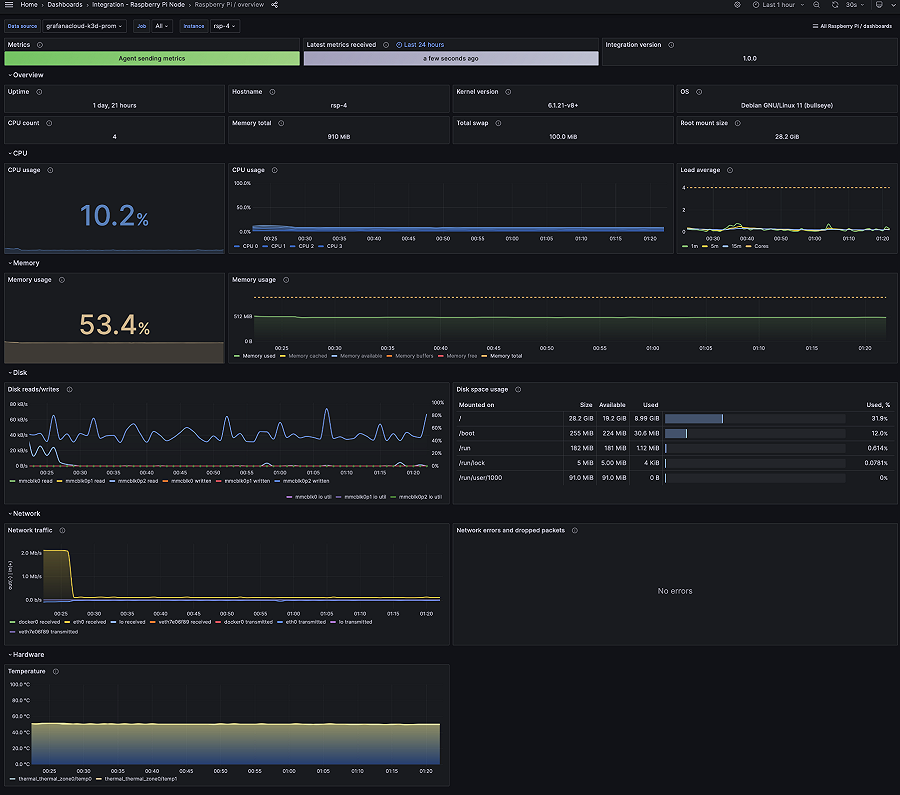This screenshot has width=900, height=795.
Task: Click the refresh dashboard icon
Action: [834, 5]
